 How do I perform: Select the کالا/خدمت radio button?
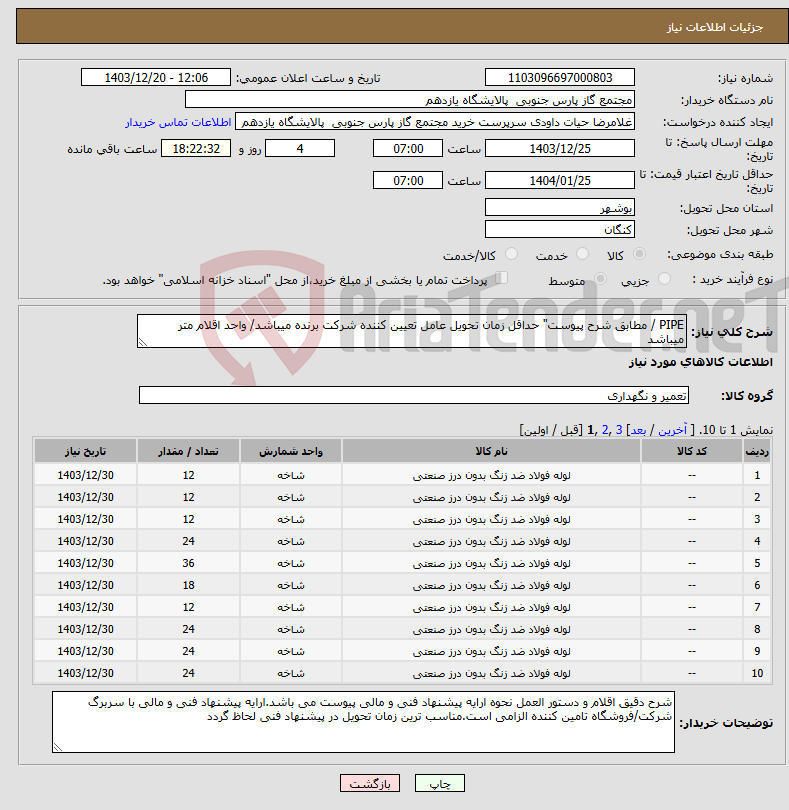pyautogui.click(x=511, y=254)
